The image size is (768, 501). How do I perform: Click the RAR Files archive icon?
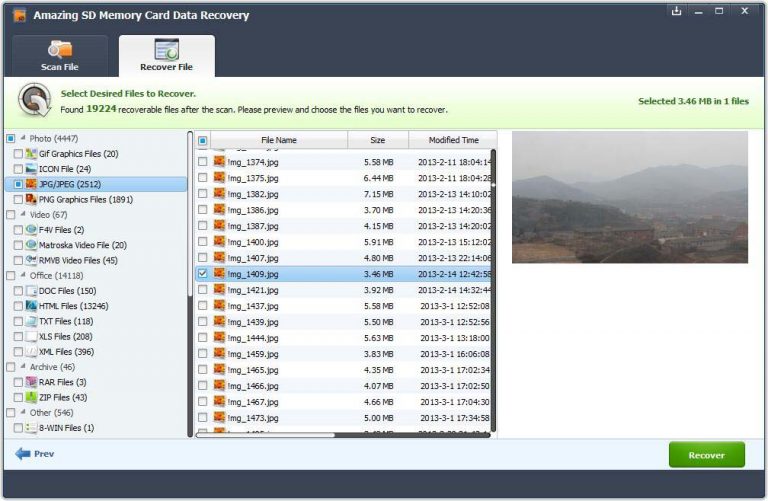[31, 382]
